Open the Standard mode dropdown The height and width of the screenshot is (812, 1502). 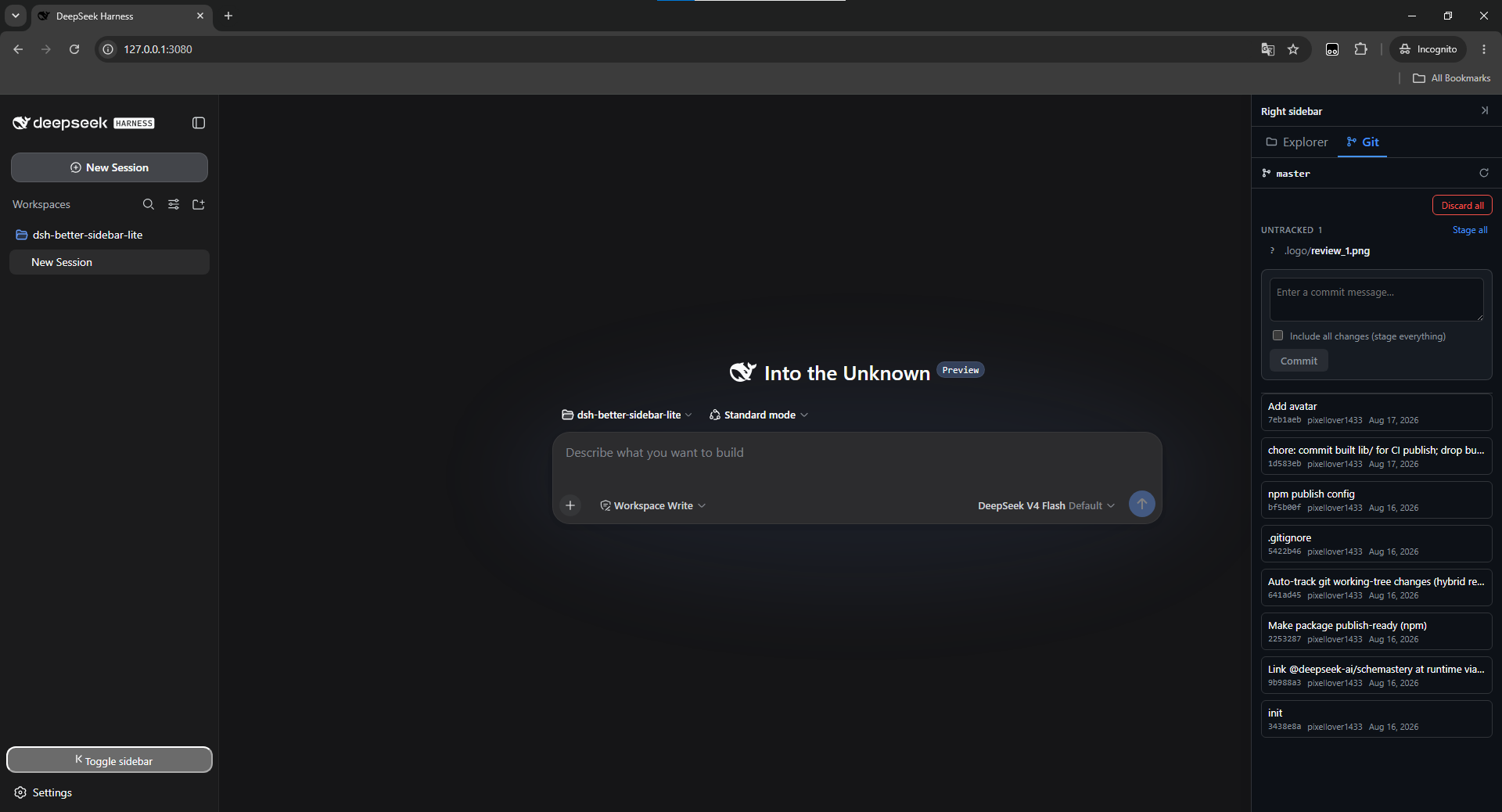tap(759, 415)
